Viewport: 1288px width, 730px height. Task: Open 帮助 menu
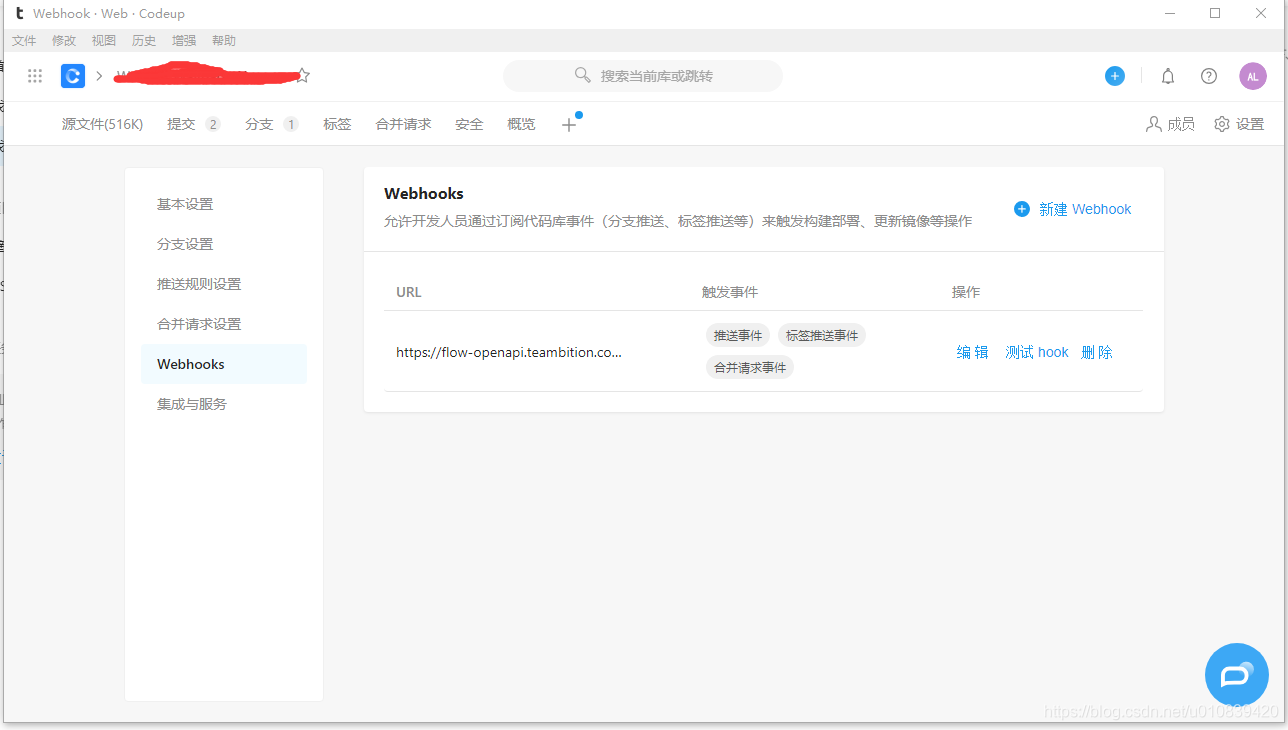point(224,41)
